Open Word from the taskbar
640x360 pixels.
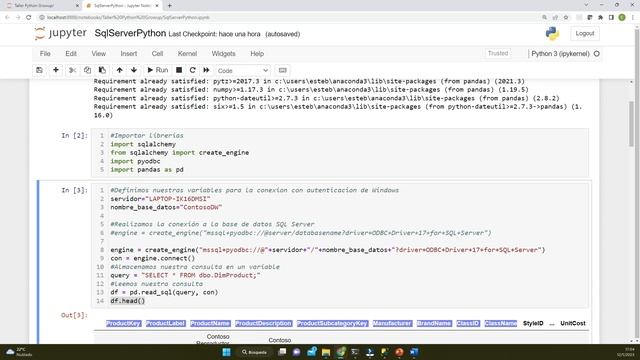click(414, 352)
